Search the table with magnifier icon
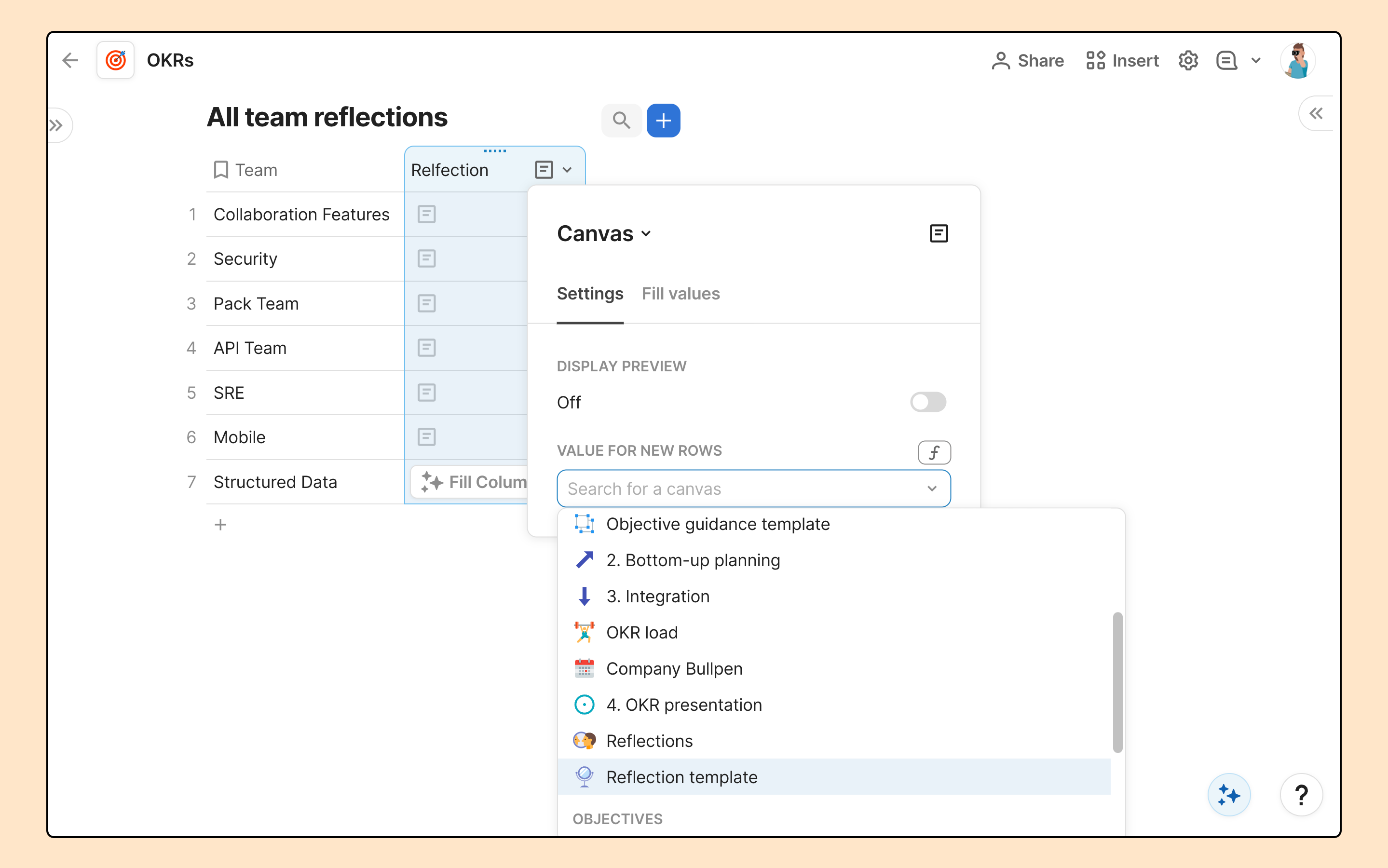Viewport: 1388px width, 868px height. (621, 121)
